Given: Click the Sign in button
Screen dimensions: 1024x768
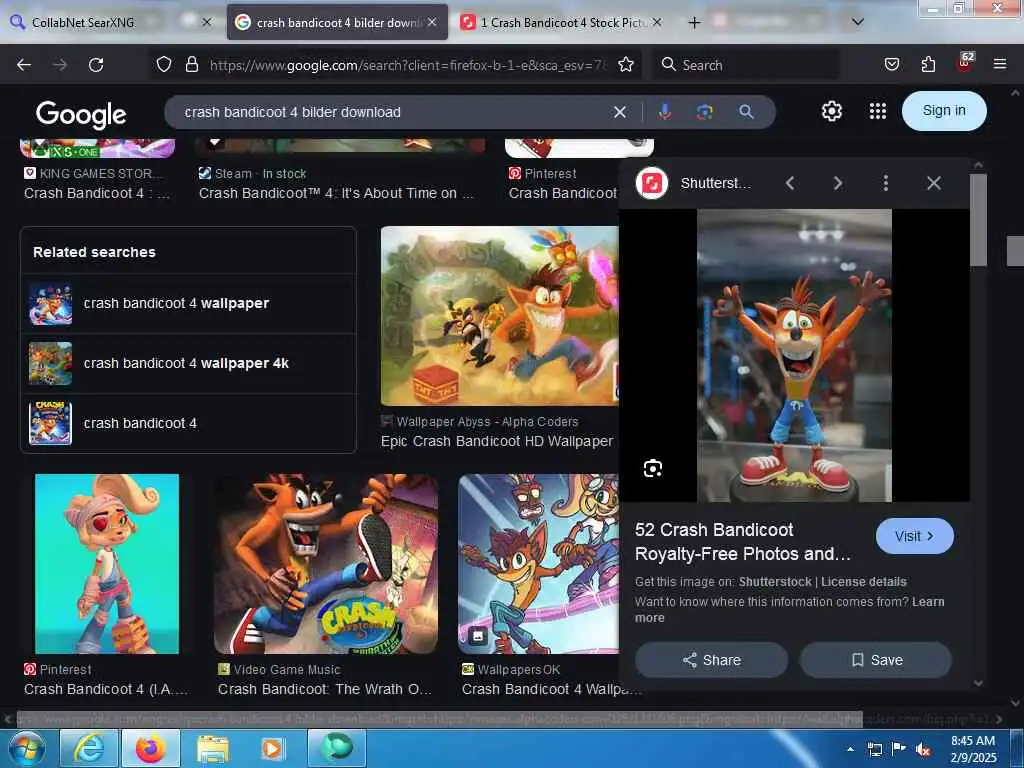Looking at the screenshot, I should (944, 111).
